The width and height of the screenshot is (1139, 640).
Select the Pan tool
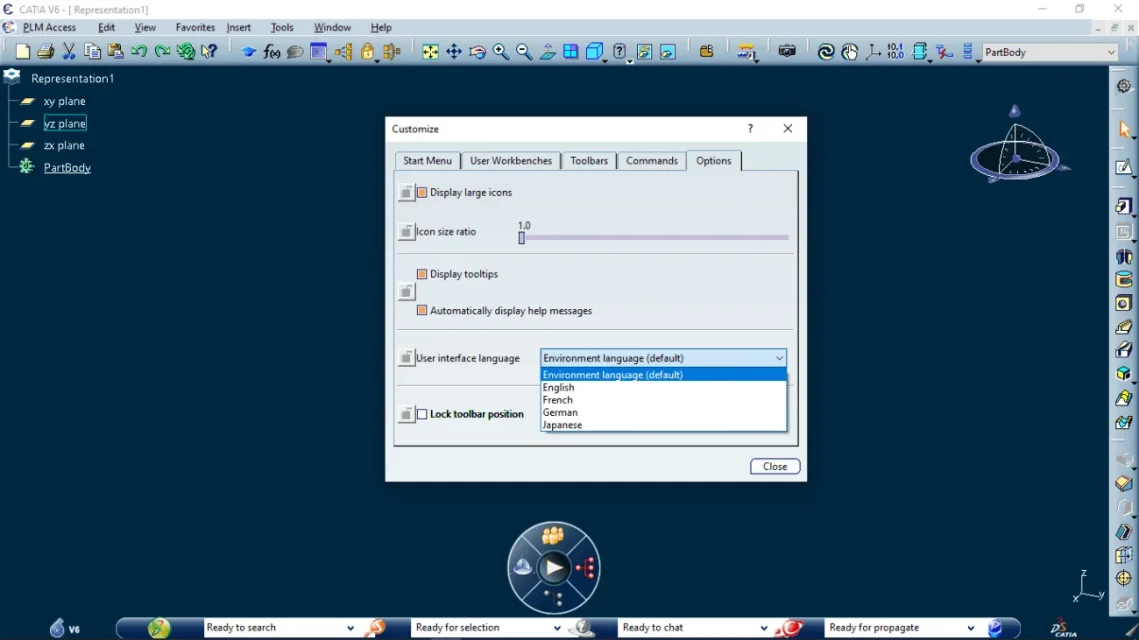[453, 52]
